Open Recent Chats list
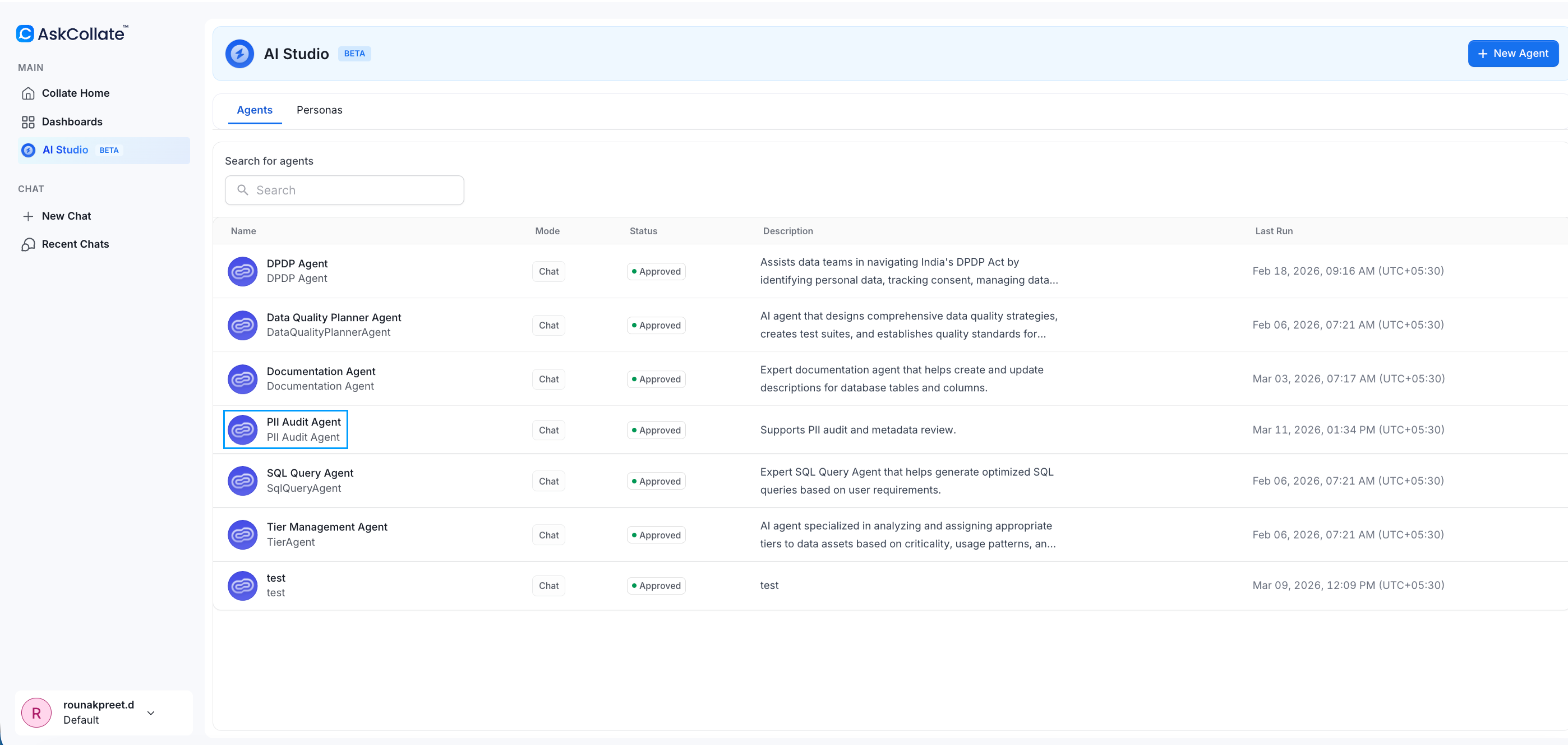 (x=75, y=244)
